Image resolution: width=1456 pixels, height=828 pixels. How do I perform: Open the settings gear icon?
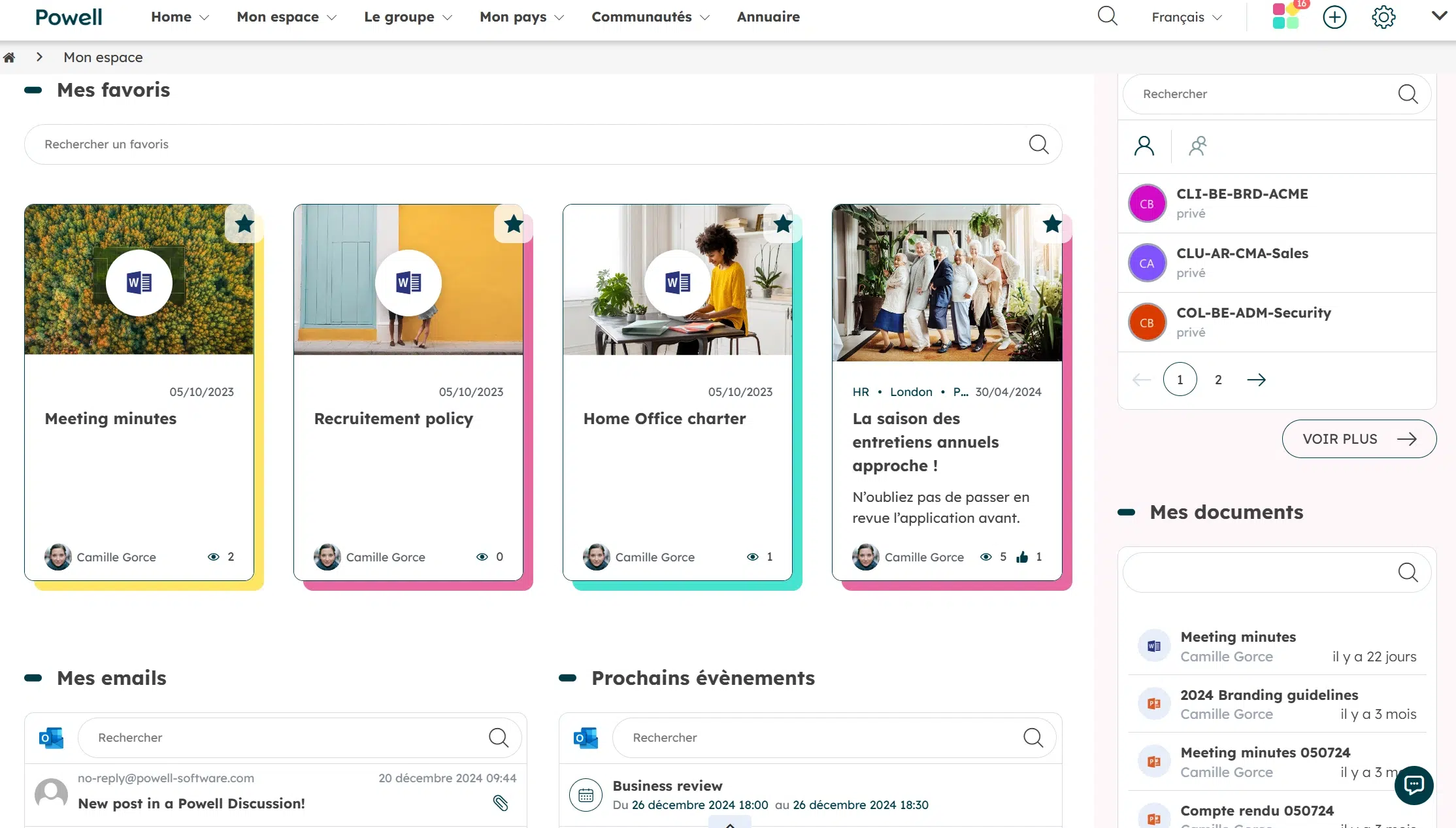1383,17
